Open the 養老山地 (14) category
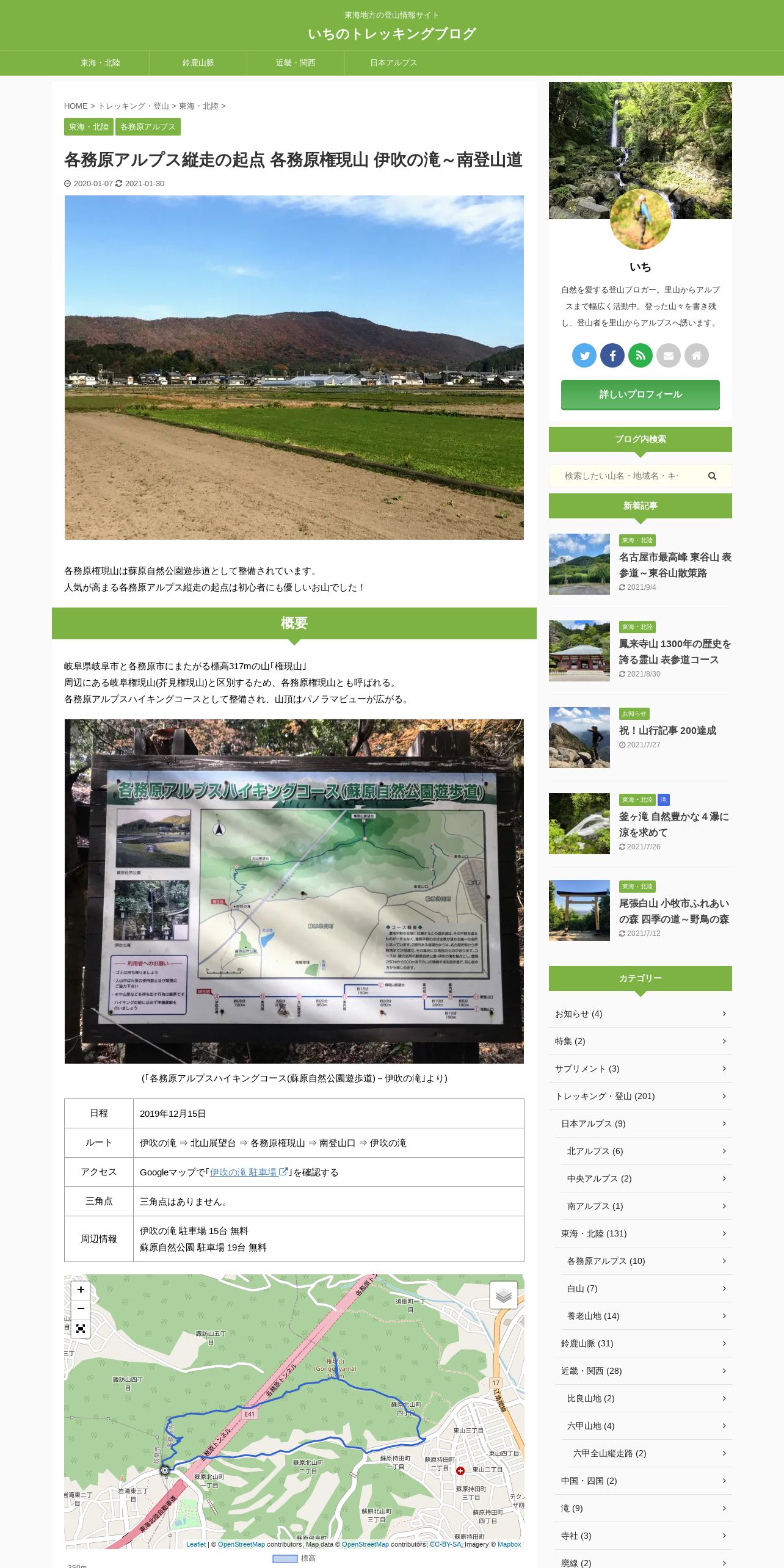This screenshot has width=784, height=1568. pyautogui.click(x=647, y=1316)
